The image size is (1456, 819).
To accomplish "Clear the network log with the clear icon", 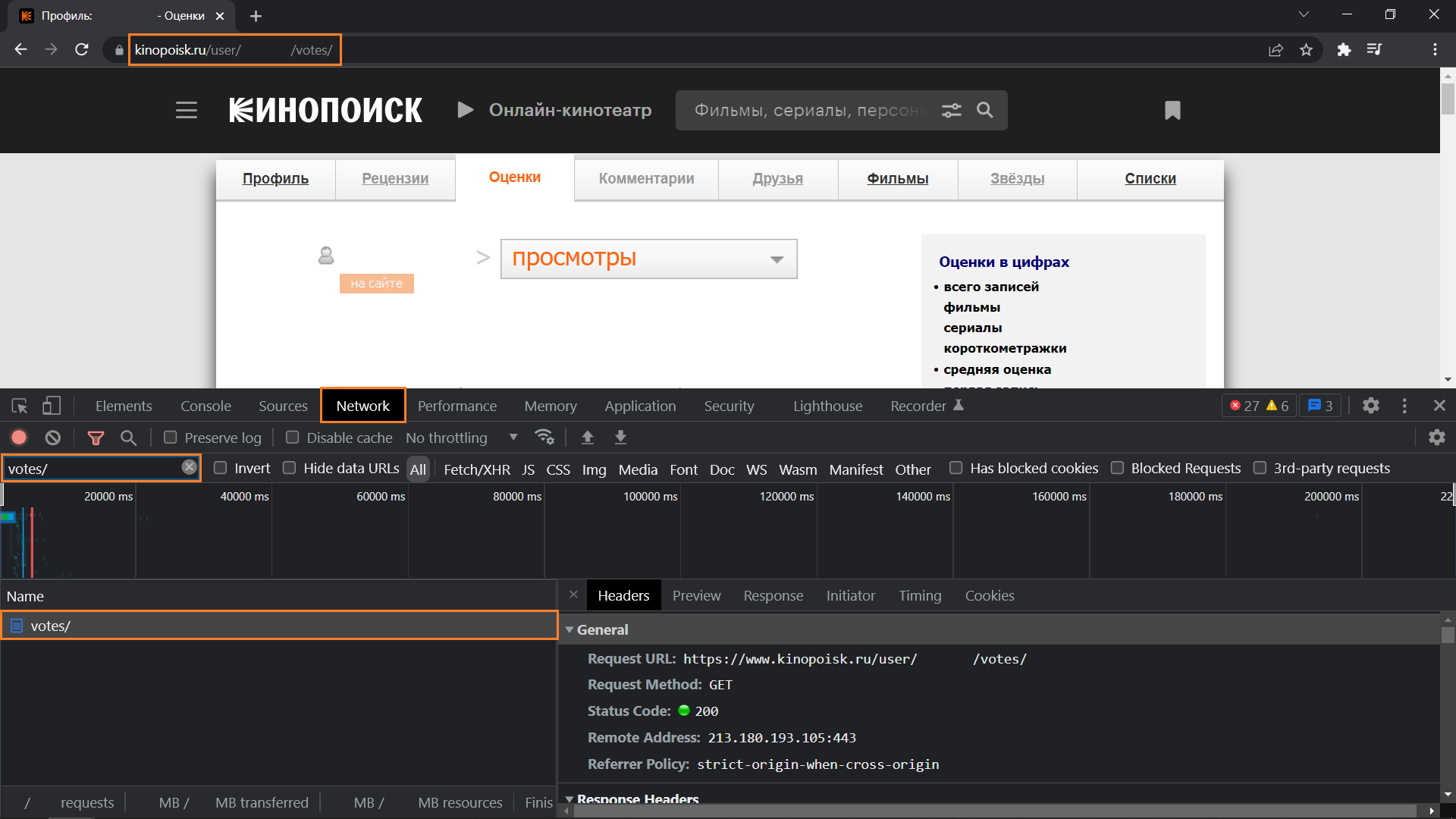I will point(52,438).
